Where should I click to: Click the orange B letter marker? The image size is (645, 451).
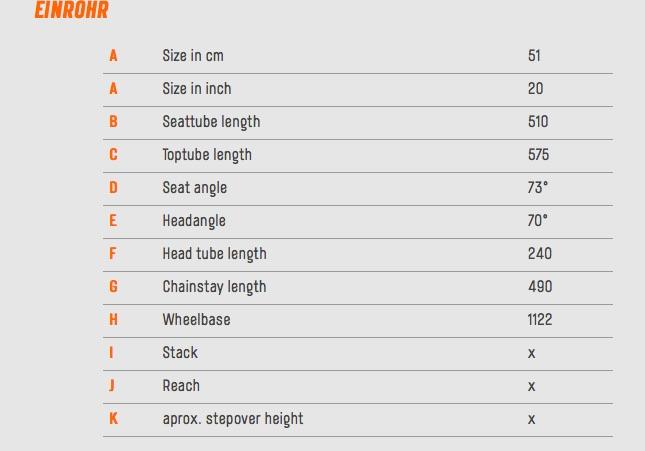tap(114, 121)
